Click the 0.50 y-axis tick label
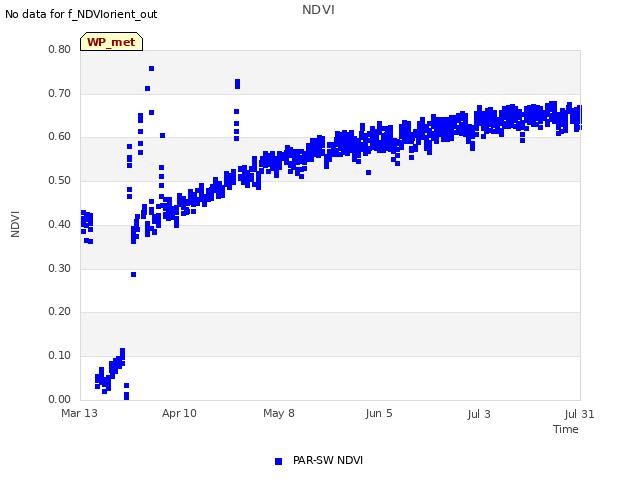The width and height of the screenshot is (640, 480). point(60,180)
